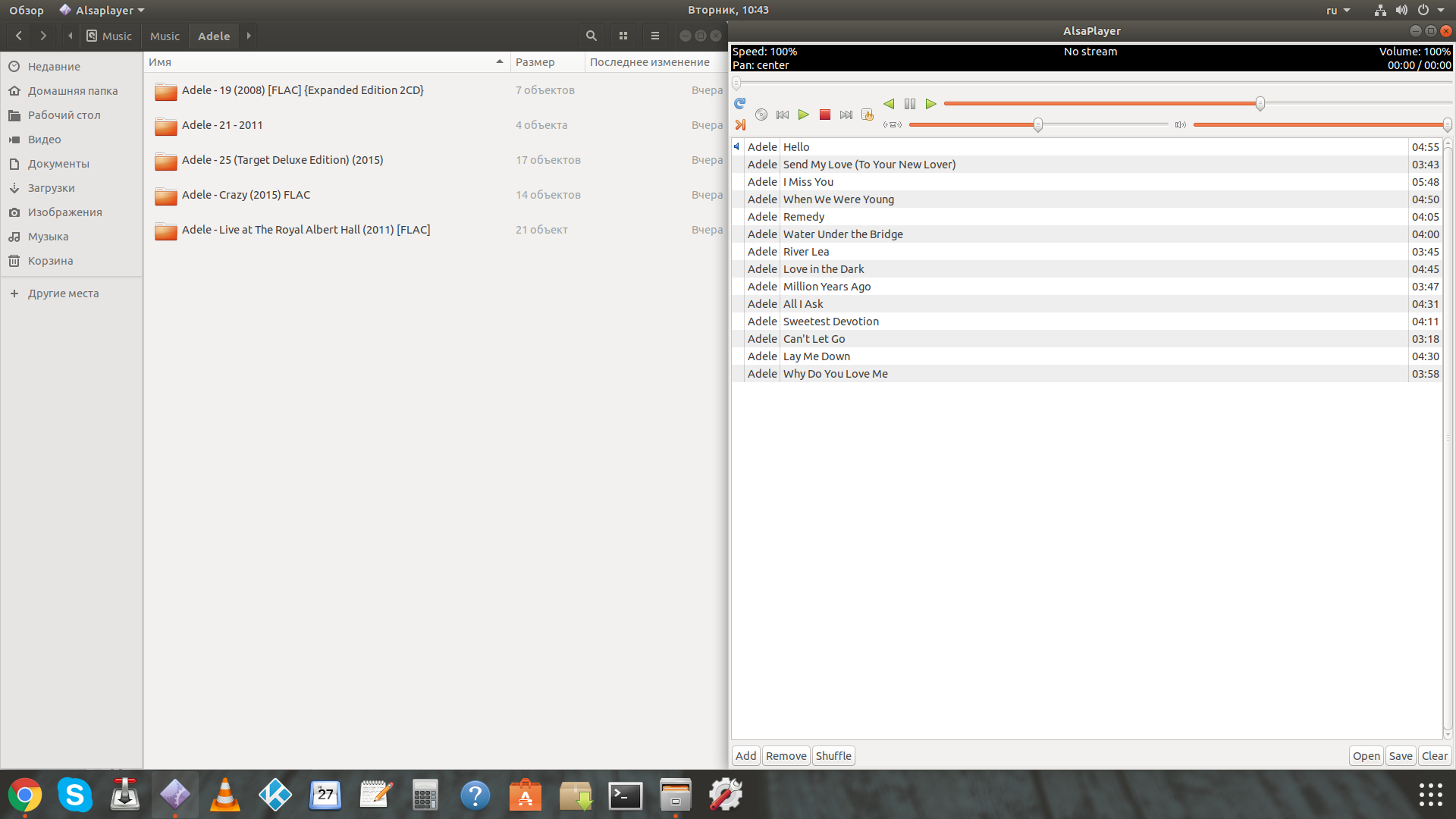Add files with the Add button
1456x819 pixels.
745,755
